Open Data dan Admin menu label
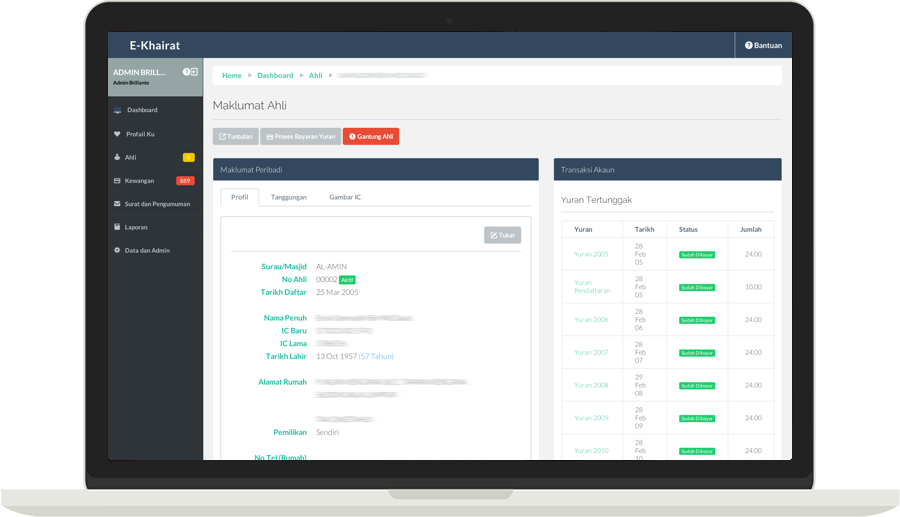Screen dimensions: 900x517 147,250
